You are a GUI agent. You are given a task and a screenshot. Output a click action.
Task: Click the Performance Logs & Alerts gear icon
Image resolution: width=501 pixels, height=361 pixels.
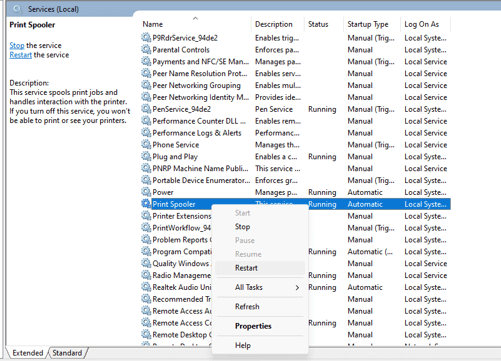(146, 133)
